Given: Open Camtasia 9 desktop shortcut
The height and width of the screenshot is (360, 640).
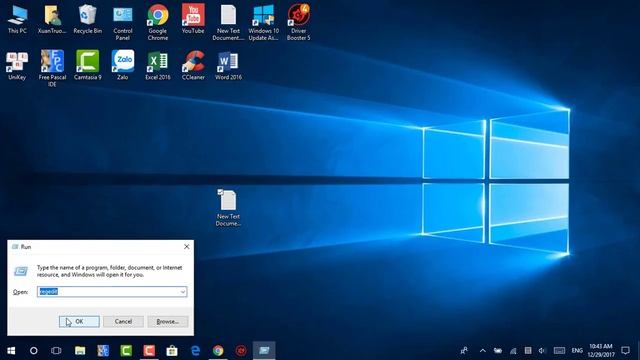Looking at the screenshot, I should (87, 65).
